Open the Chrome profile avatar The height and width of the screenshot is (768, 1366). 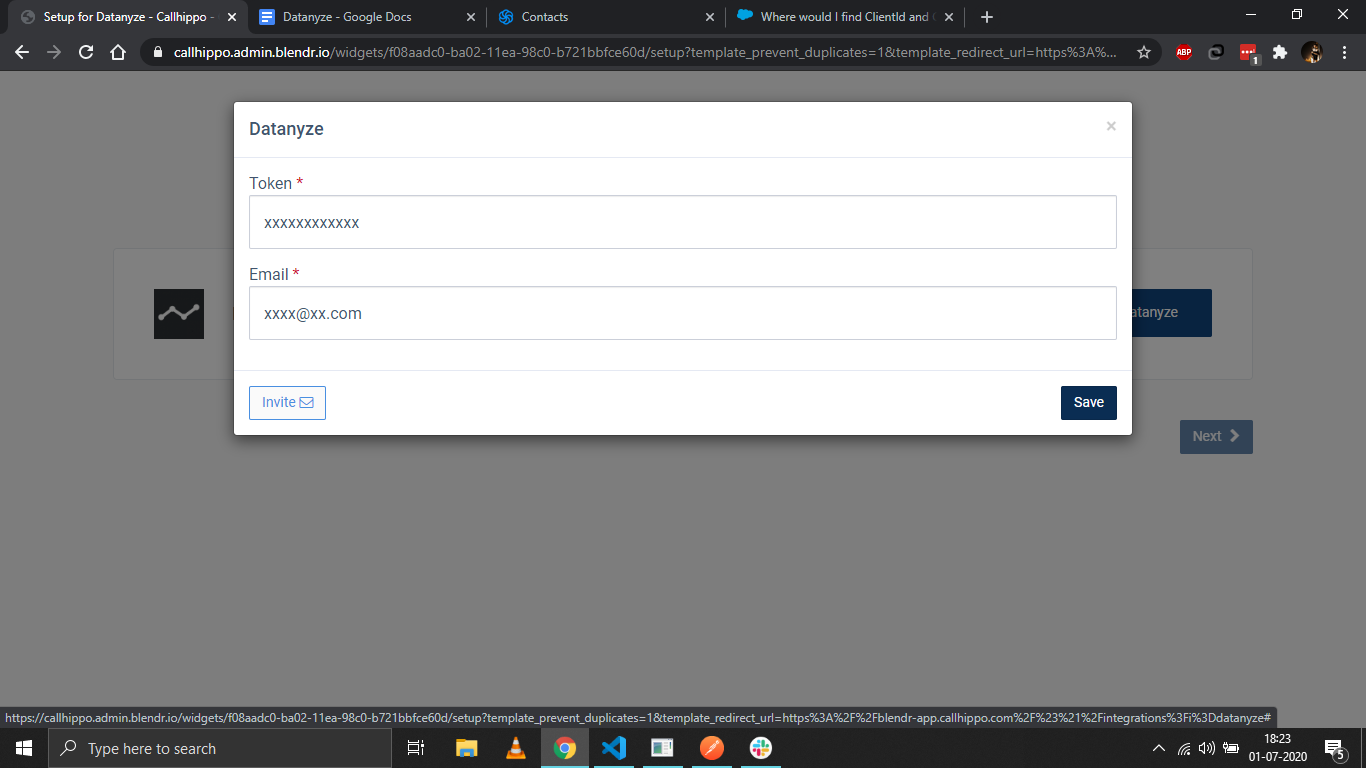(1312, 53)
